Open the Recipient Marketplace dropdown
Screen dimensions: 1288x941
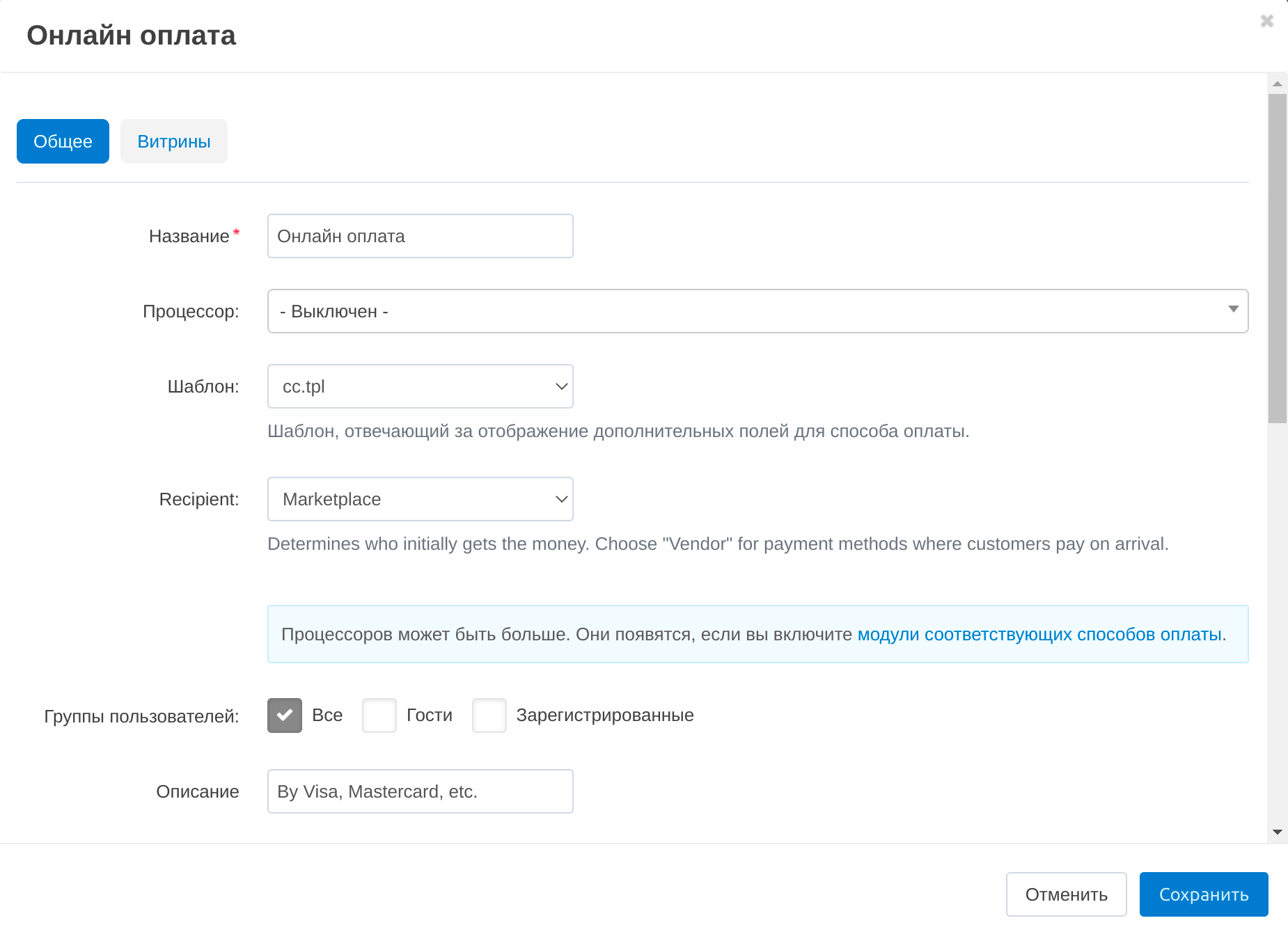point(420,499)
